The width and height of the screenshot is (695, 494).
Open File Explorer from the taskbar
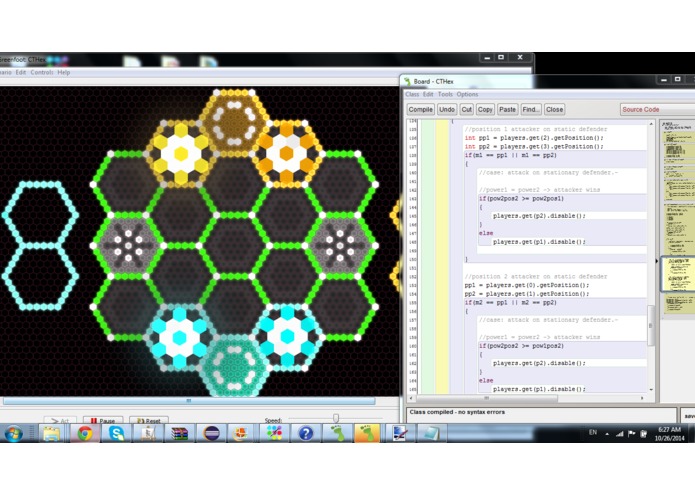point(52,433)
